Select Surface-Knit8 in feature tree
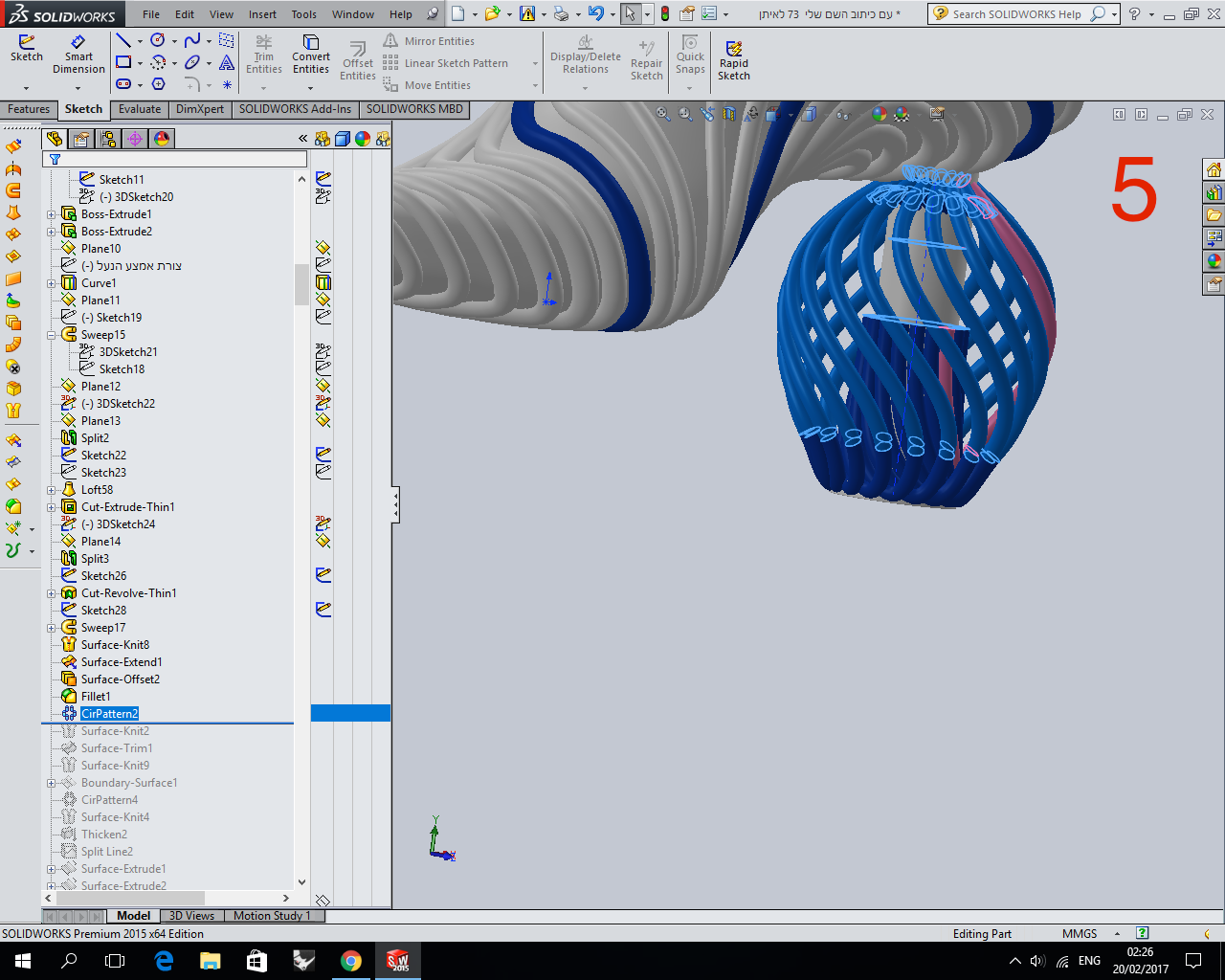Viewport: 1225px width, 980px height. [x=115, y=645]
